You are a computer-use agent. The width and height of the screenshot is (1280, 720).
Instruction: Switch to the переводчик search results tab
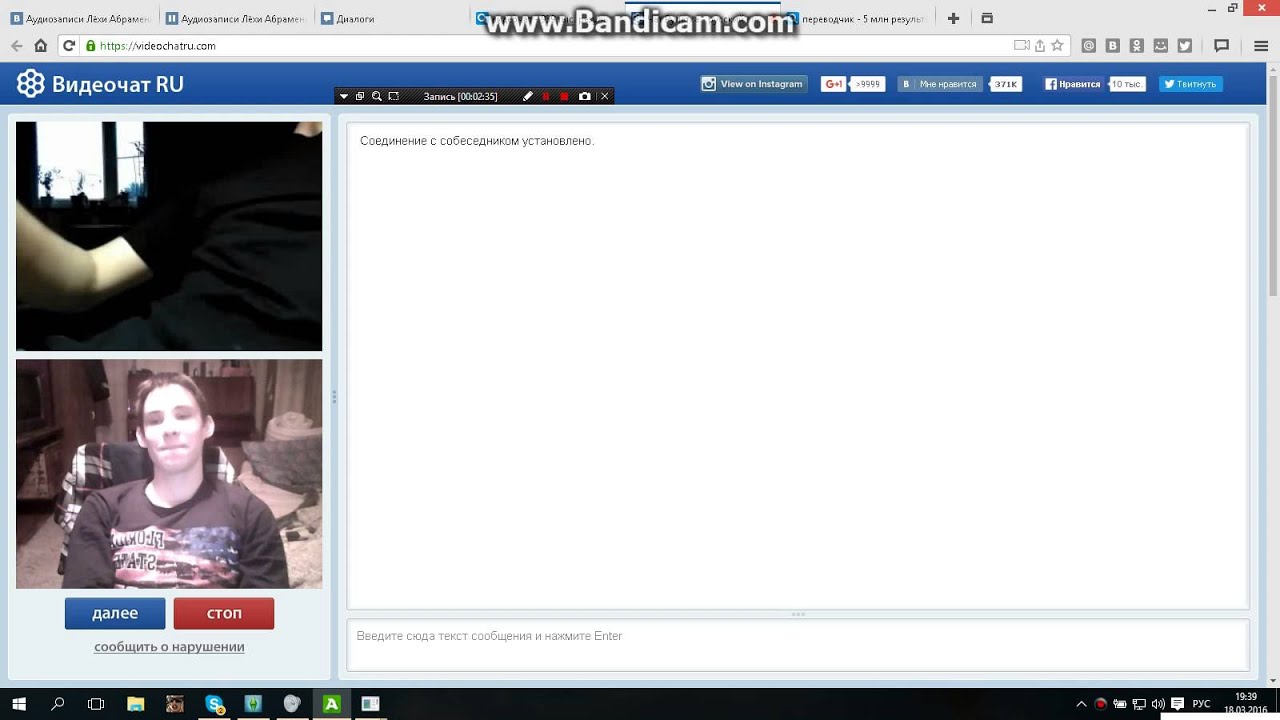[x=860, y=18]
